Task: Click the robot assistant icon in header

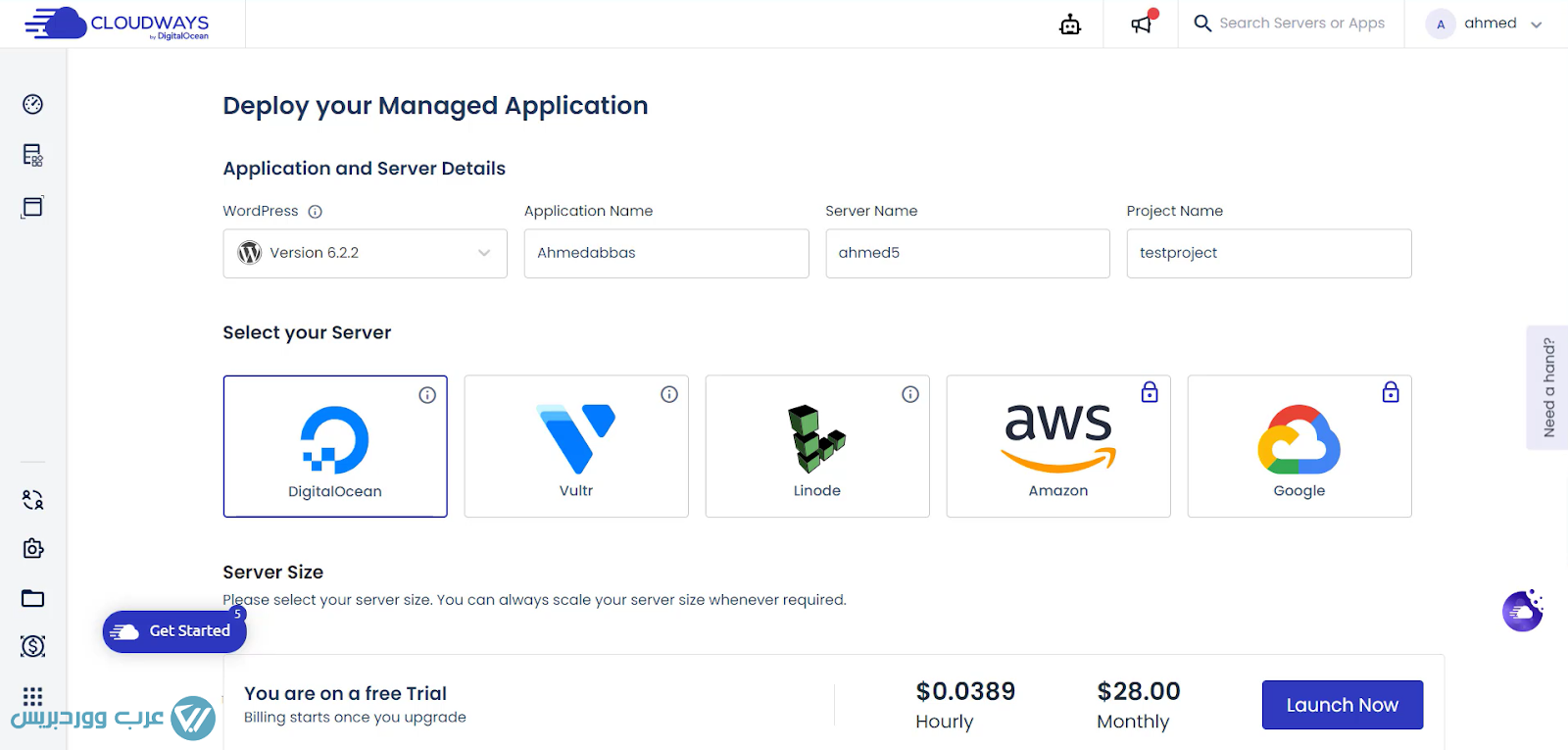Action: pyautogui.click(x=1070, y=25)
